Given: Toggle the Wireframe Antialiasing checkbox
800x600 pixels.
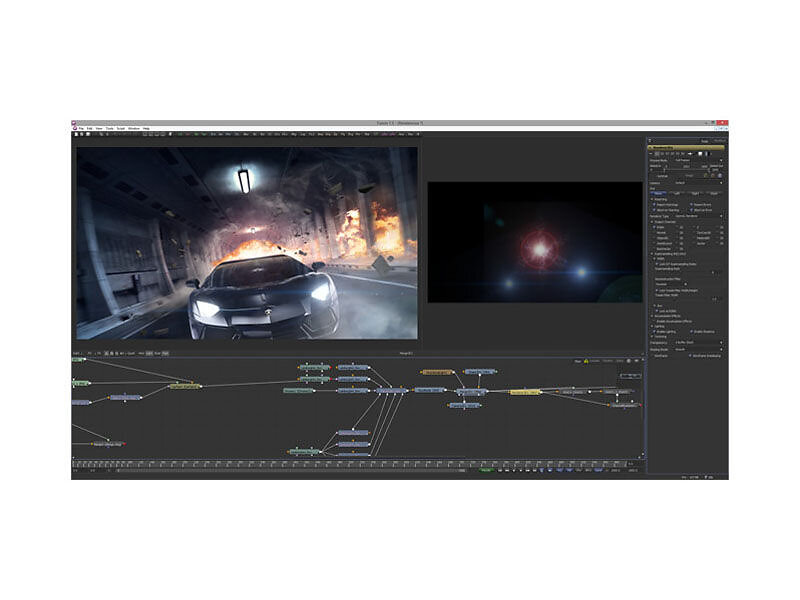Looking at the screenshot, I should [690, 356].
